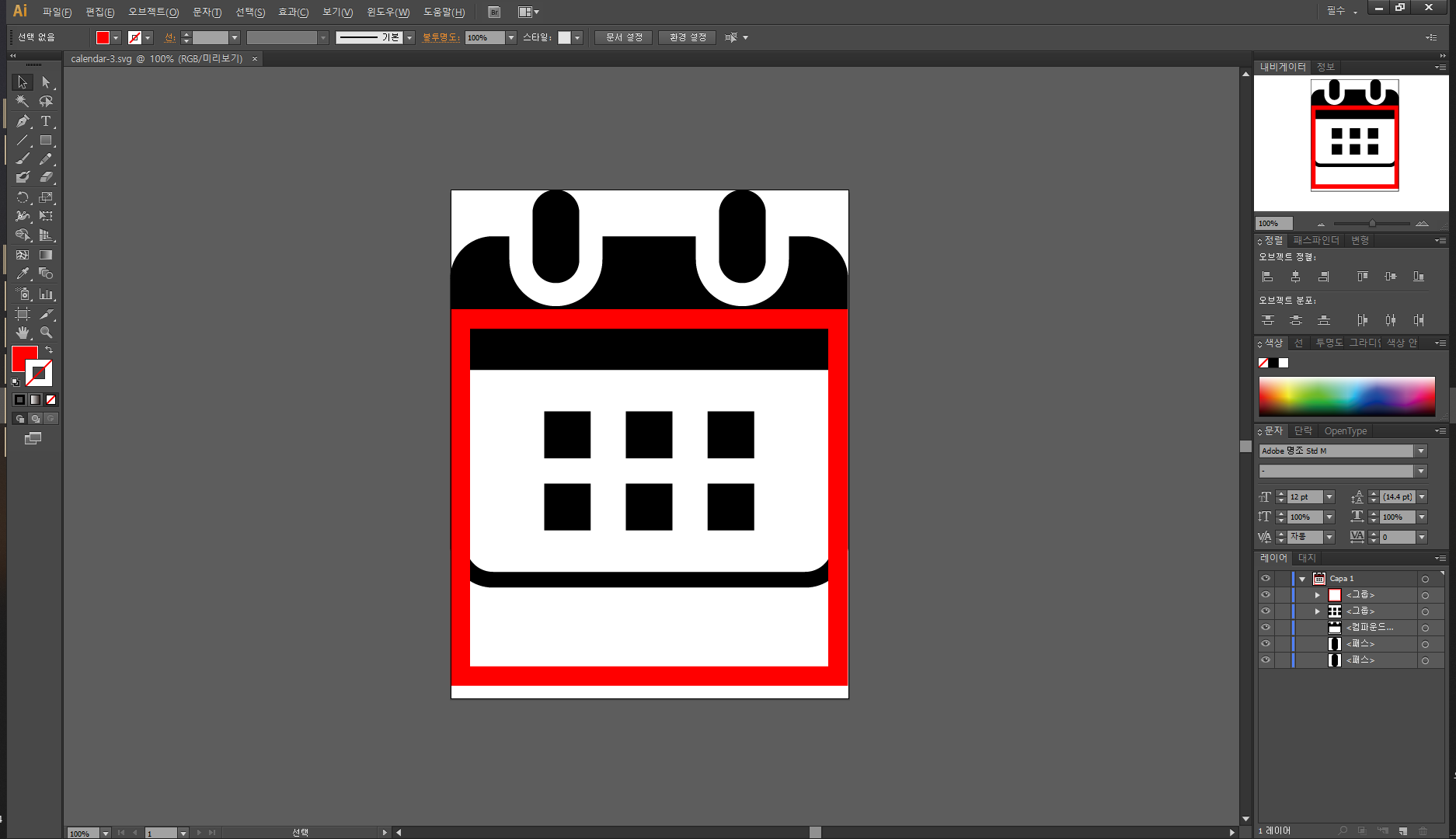This screenshot has height=839, width=1456.
Task: Hide the second <그룹> sublayer
Action: click(1266, 611)
